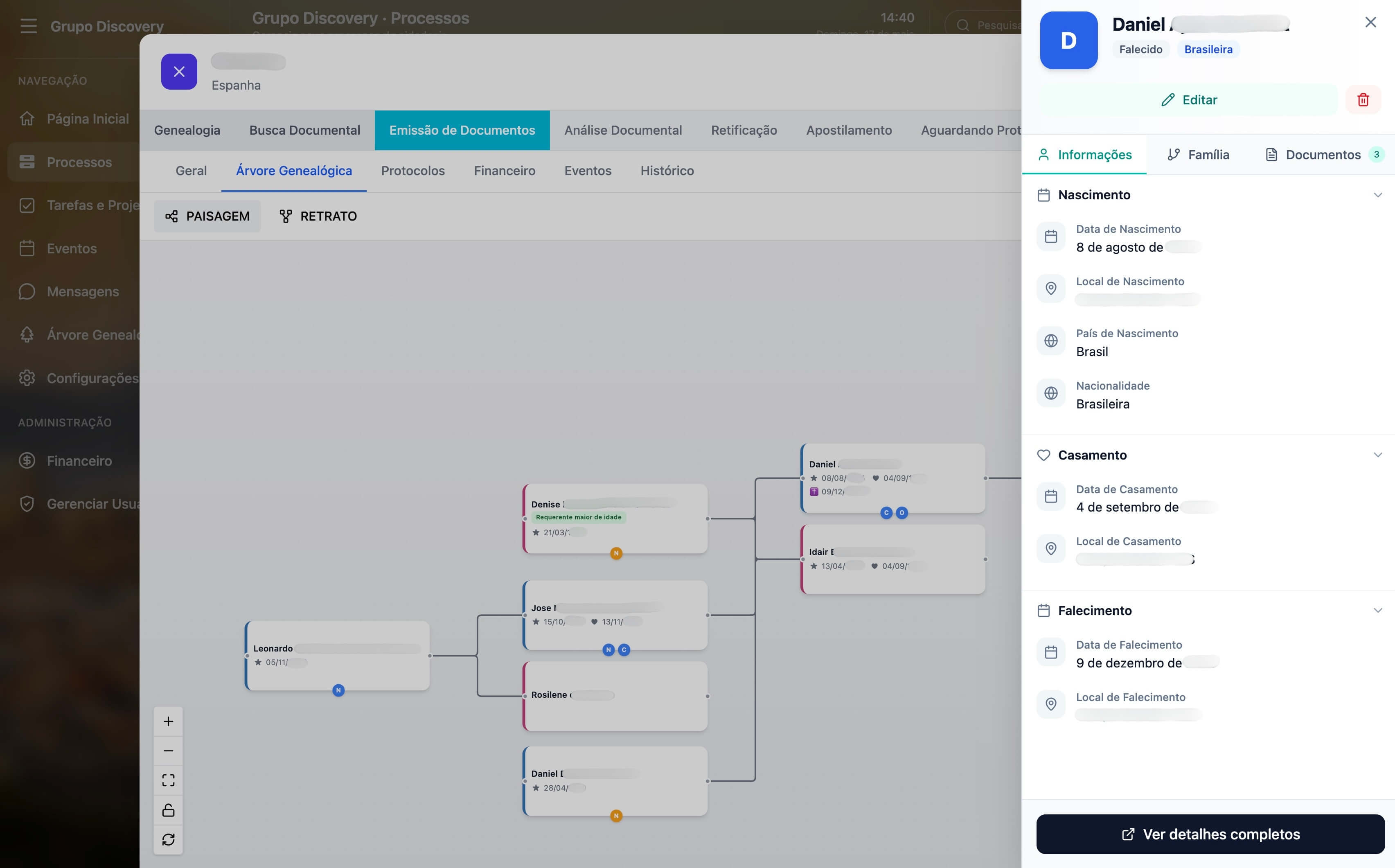This screenshot has height=868, width=1395.
Task: Switch to the Busca Documental stage tab
Action: tap(305, 130)
